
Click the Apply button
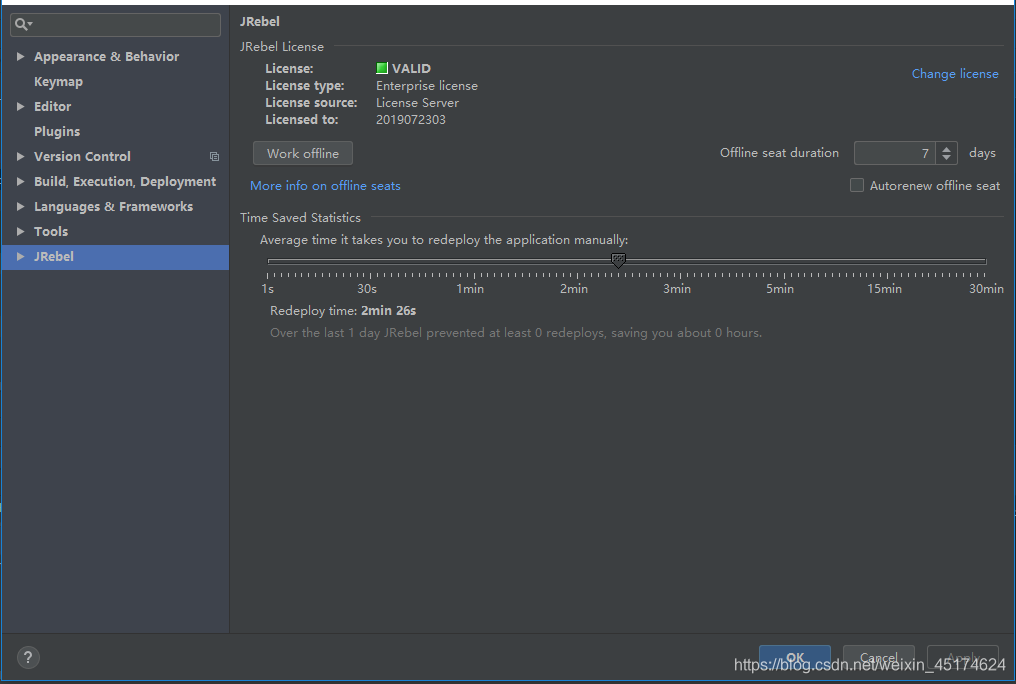tap(963, 657)
